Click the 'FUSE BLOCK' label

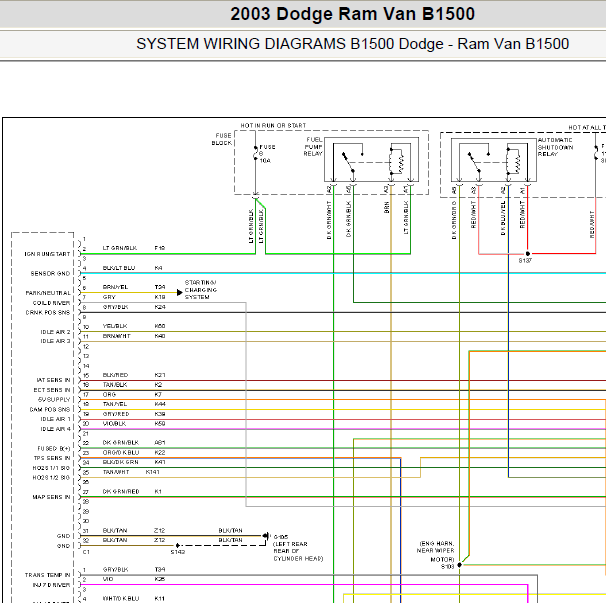click(222, 139)
